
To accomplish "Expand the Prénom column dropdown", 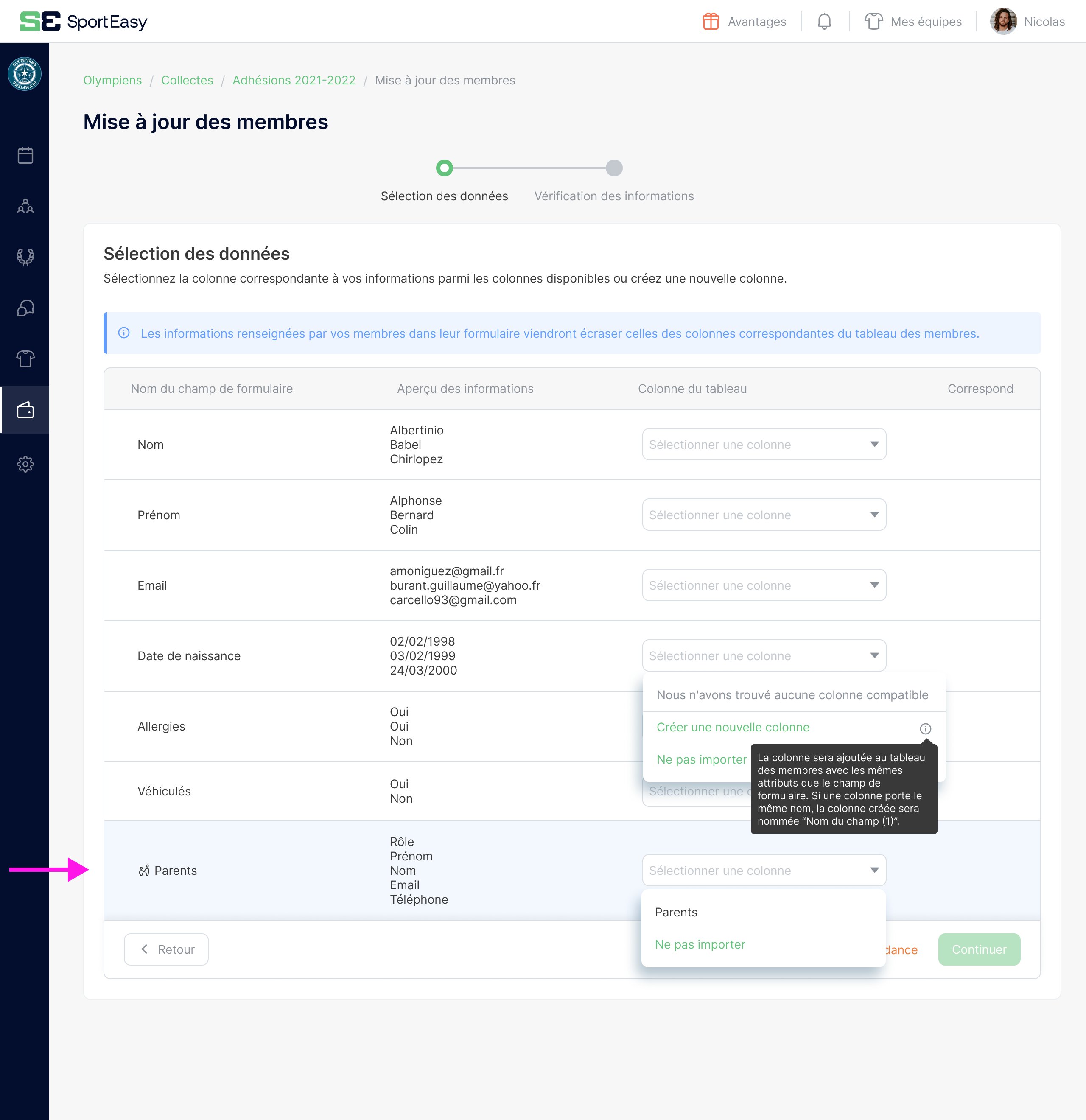I will pos(763,515).
